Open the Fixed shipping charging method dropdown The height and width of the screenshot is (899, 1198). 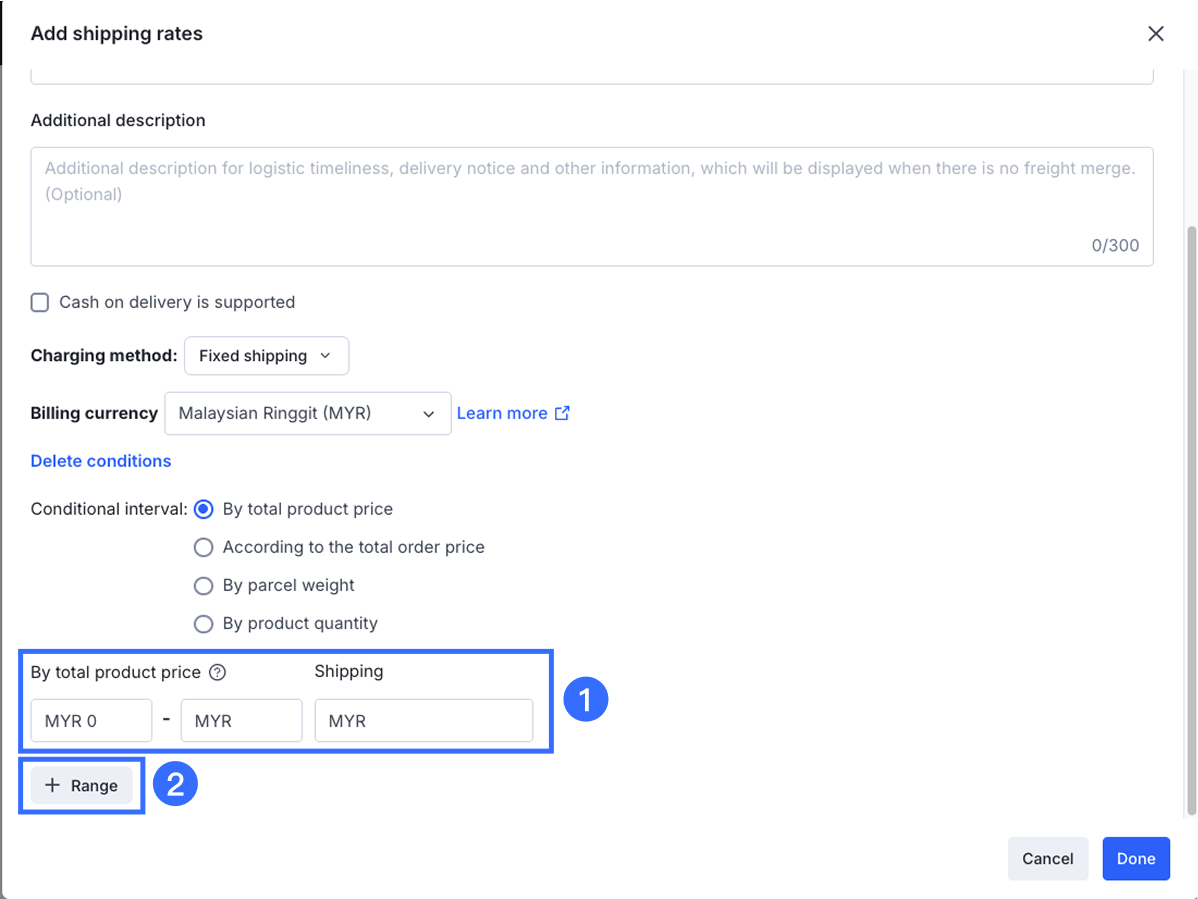266,356
